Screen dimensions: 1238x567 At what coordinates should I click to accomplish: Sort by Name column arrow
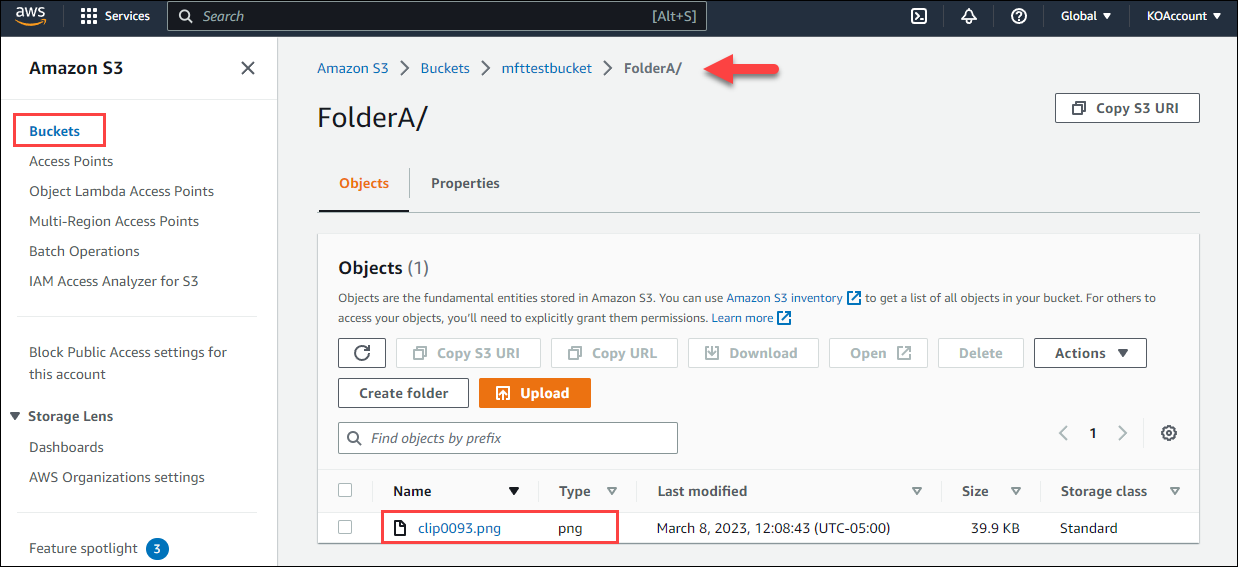tap(514, 491)
